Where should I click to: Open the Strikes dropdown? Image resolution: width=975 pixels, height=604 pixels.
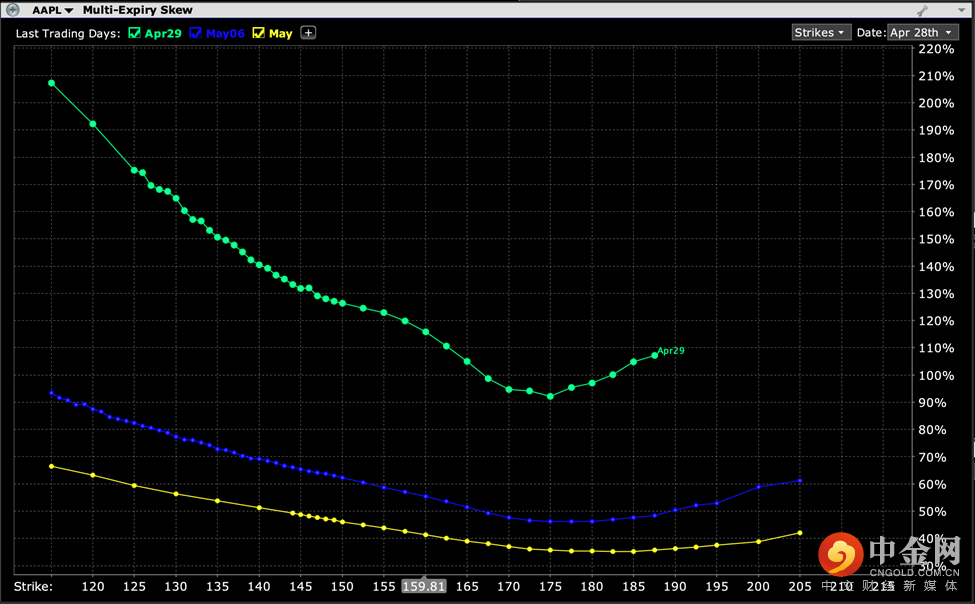pyautogui.click(x=821, y=32)
